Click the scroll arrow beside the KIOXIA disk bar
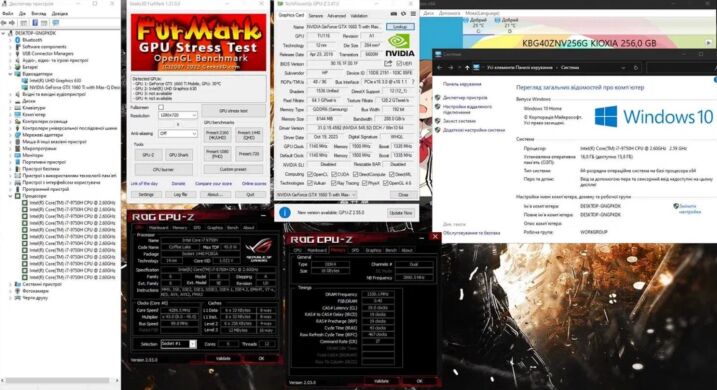This screenshot has width=717, height=390. 709,43
